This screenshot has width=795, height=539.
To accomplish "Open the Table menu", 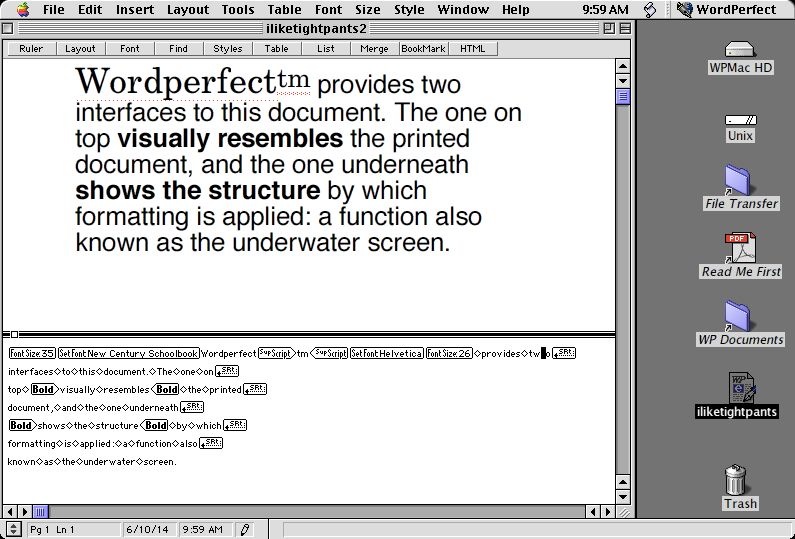I will tap(284, 9).
